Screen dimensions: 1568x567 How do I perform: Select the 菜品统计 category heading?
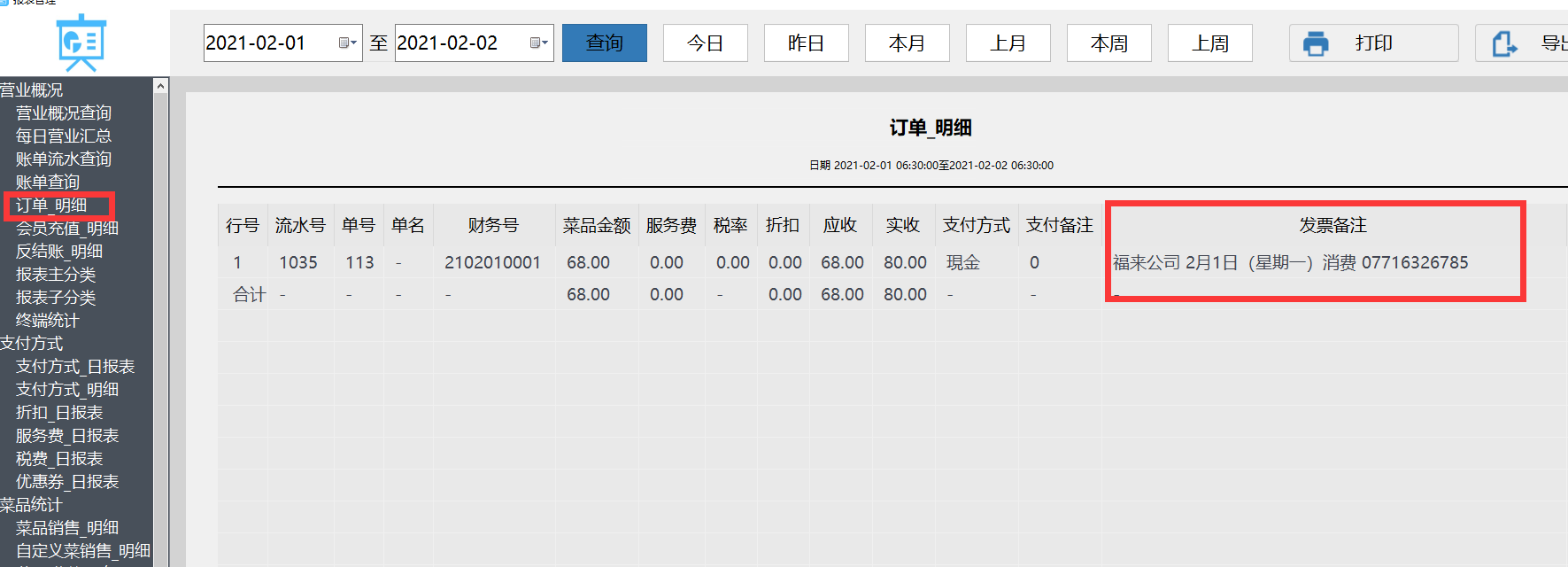pyautogui.click(x=32, y=504)
